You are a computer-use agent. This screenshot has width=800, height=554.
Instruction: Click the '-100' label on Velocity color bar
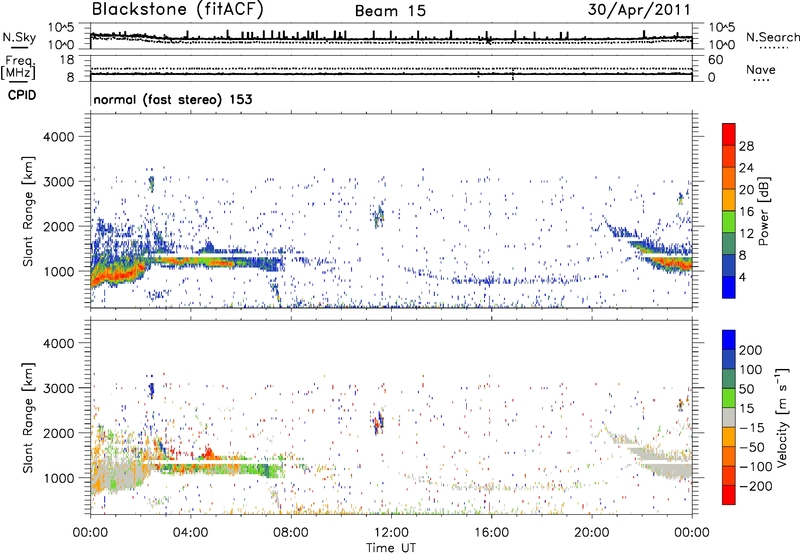(755, 467)
